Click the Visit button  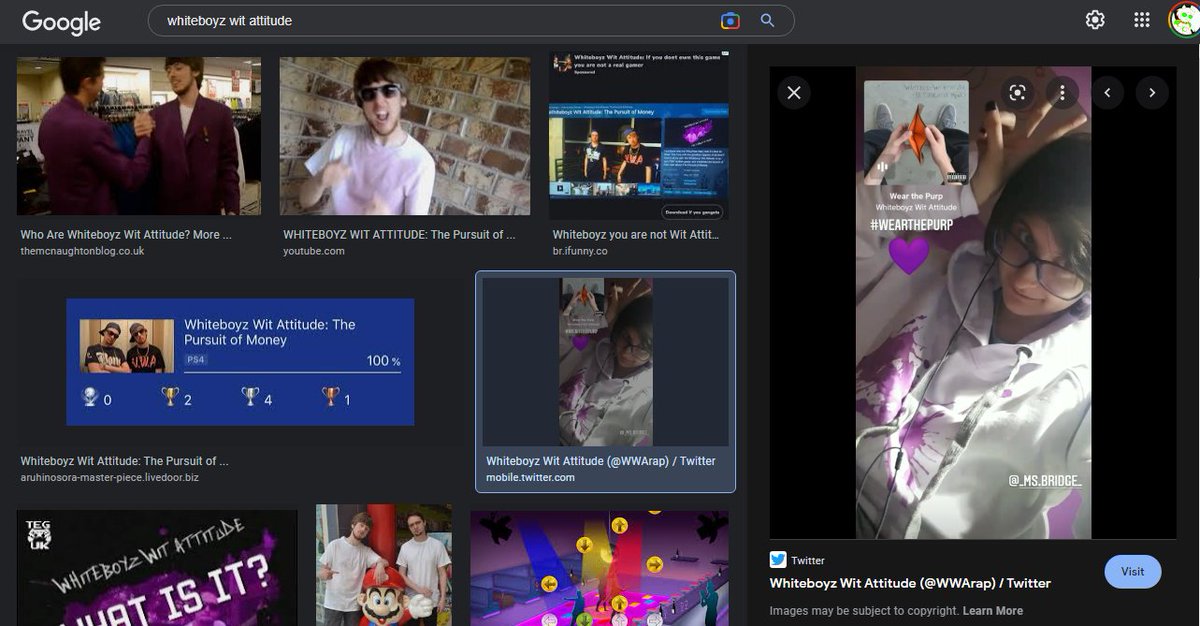point(1132,571)
